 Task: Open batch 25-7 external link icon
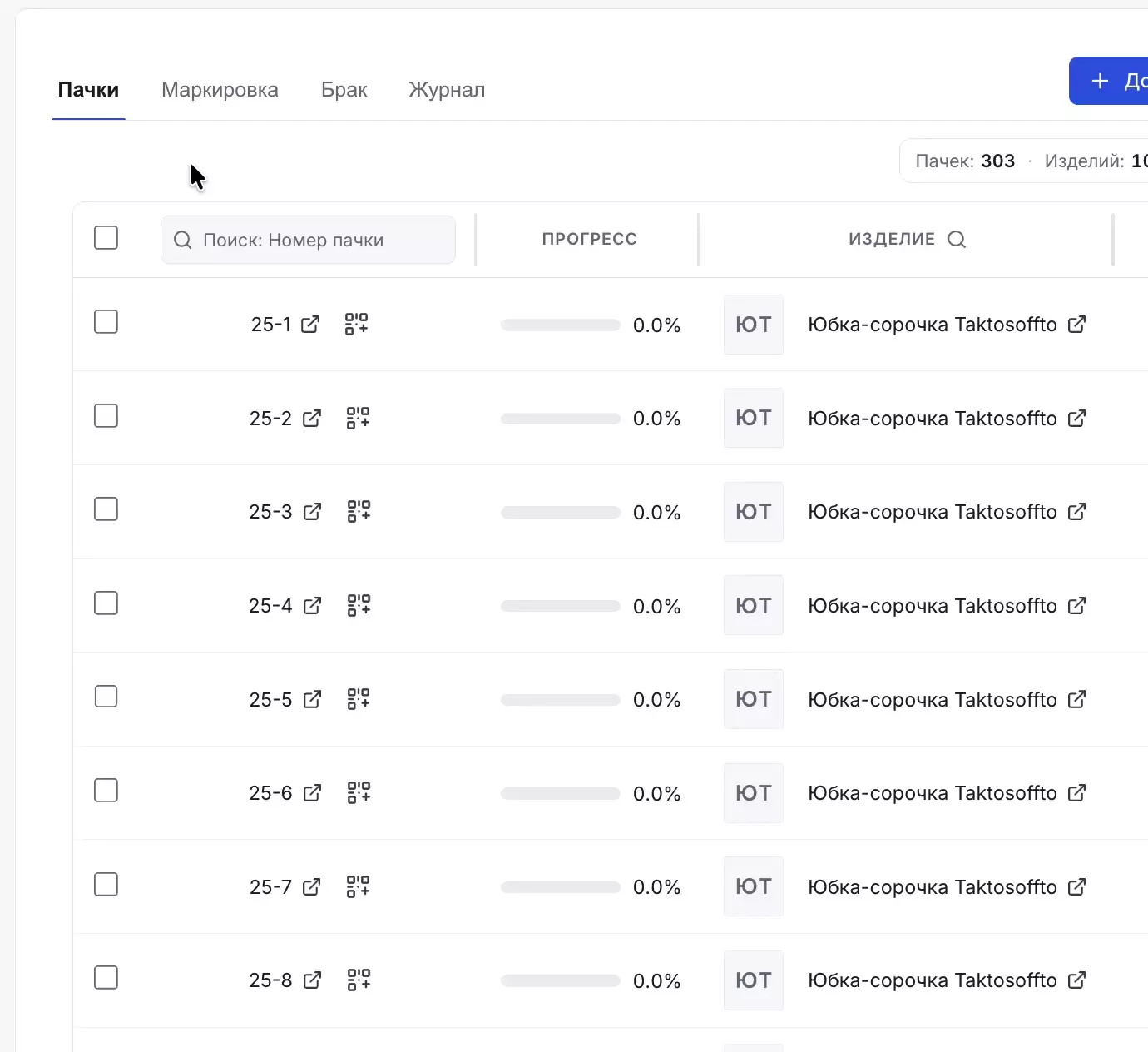tap(312, 886)
